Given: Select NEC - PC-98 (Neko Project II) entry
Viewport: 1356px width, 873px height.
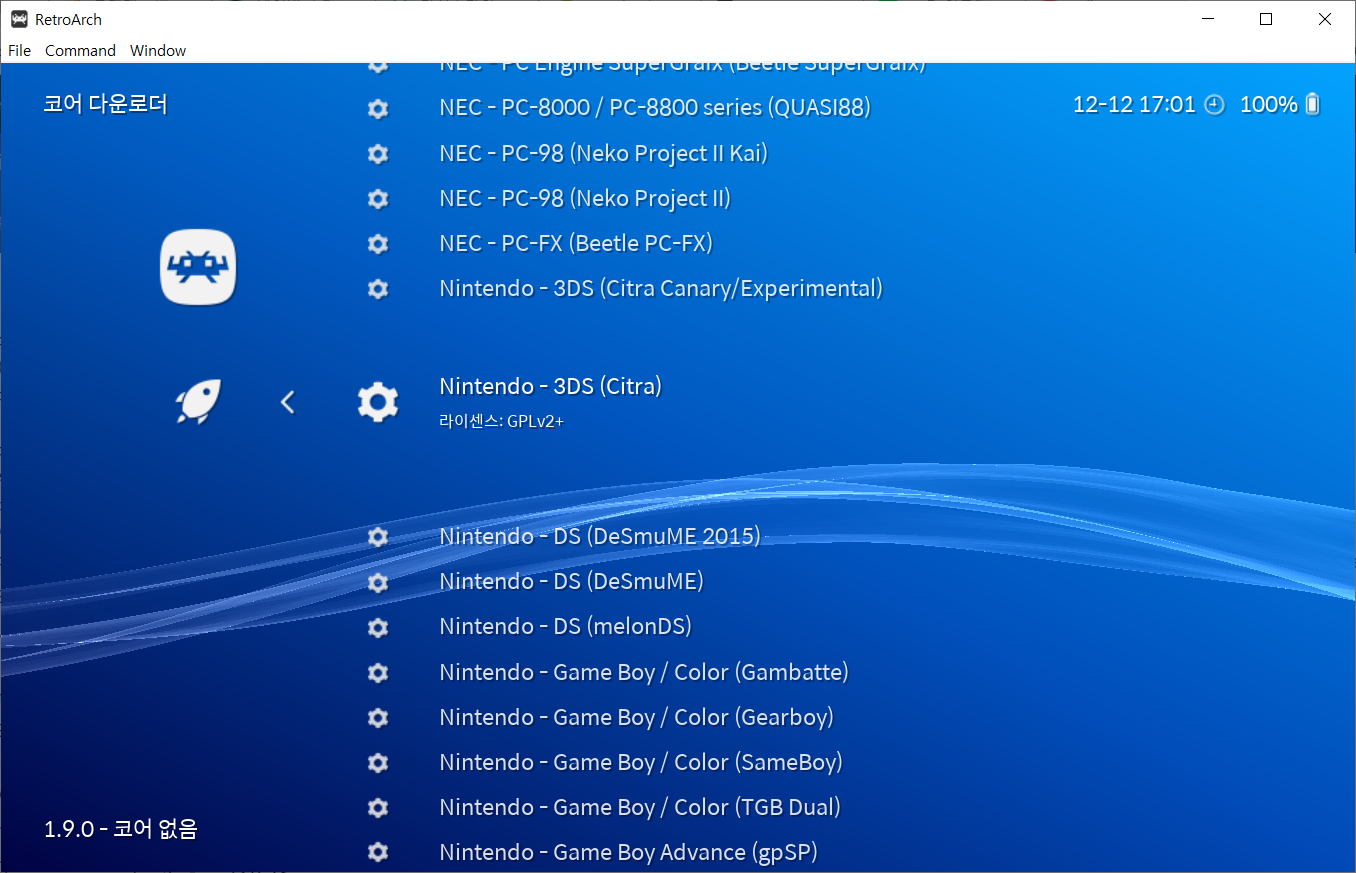Looking at the screenshot, I should click(x=585, y=198).
